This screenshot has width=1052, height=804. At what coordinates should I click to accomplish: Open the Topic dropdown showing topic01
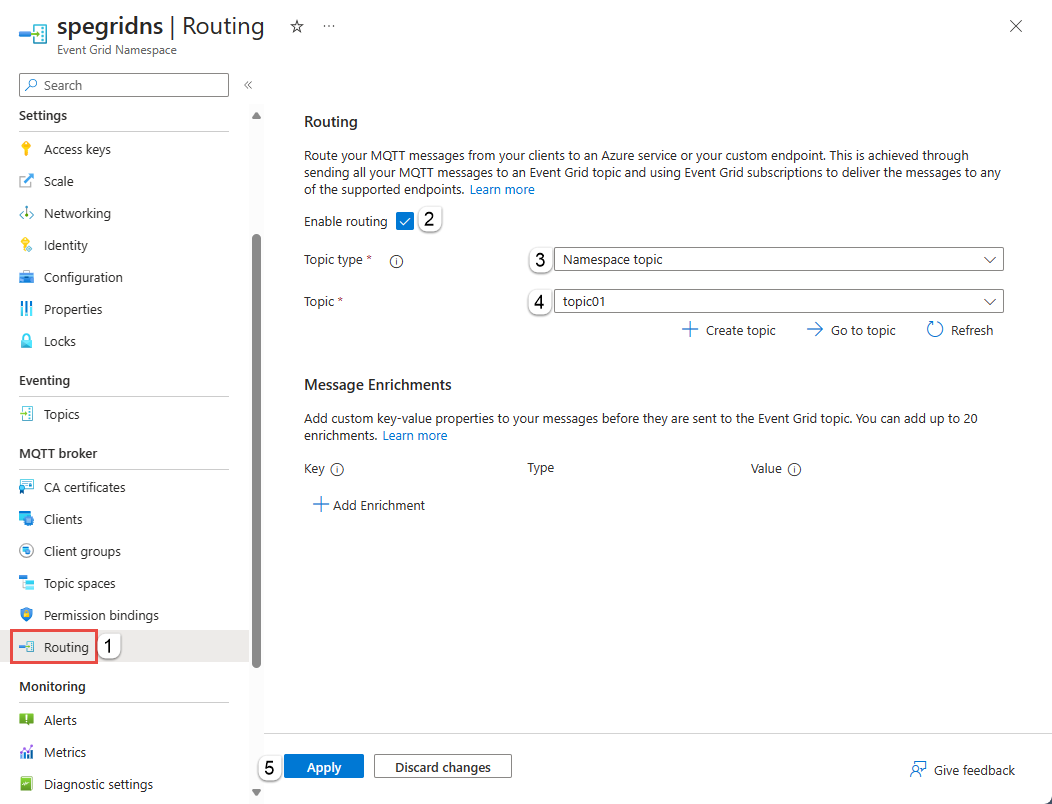(778, 301)
